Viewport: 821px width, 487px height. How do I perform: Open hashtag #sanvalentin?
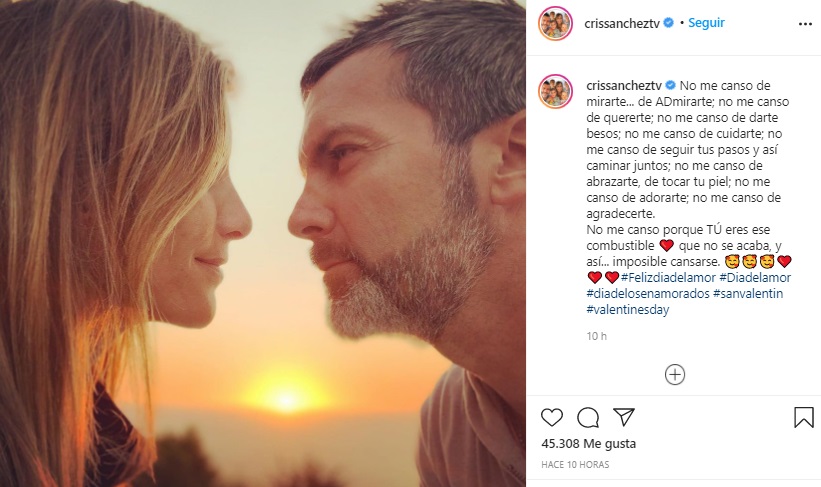(748, 293)
